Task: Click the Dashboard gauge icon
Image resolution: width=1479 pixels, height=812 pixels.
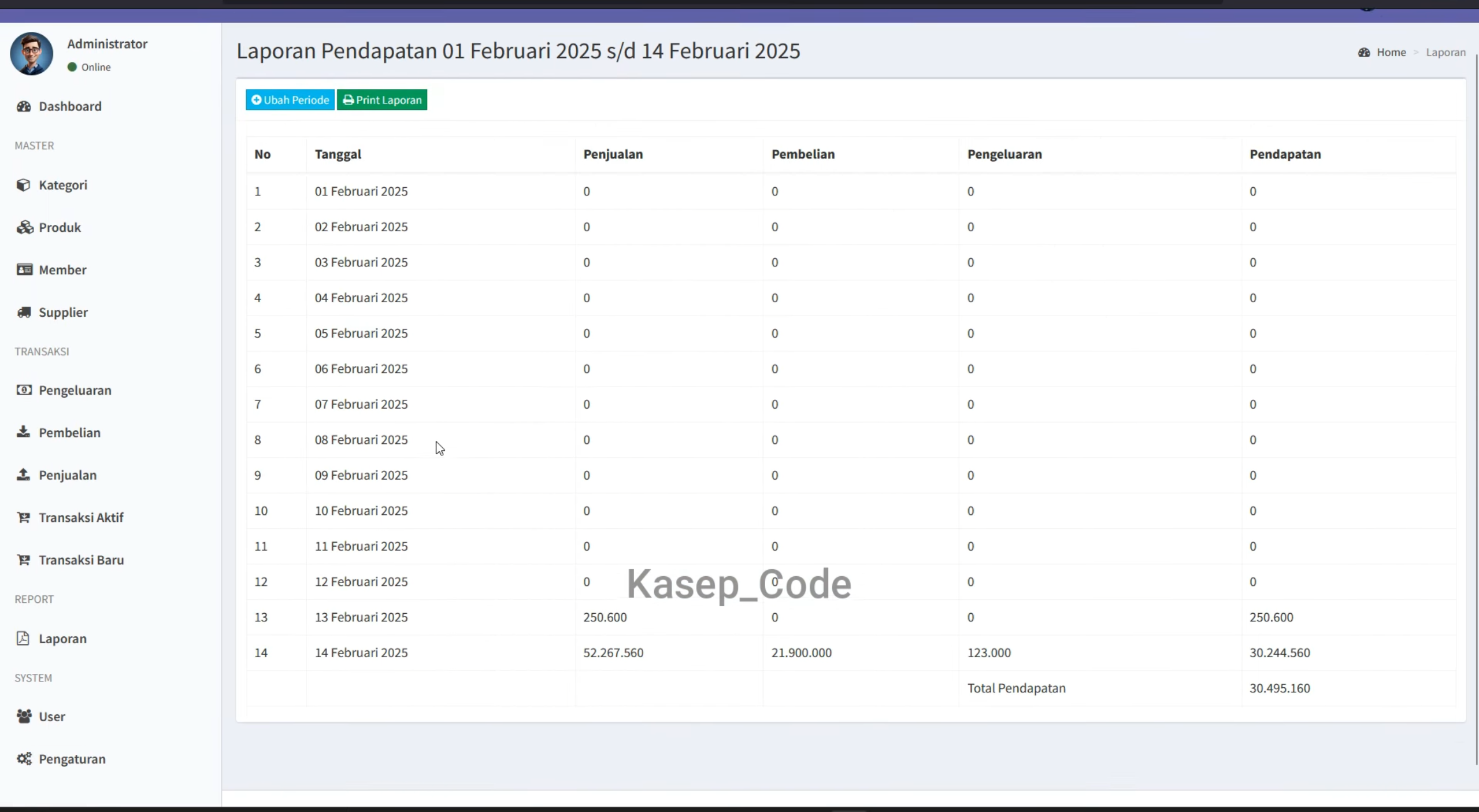Action: [24, 106]
